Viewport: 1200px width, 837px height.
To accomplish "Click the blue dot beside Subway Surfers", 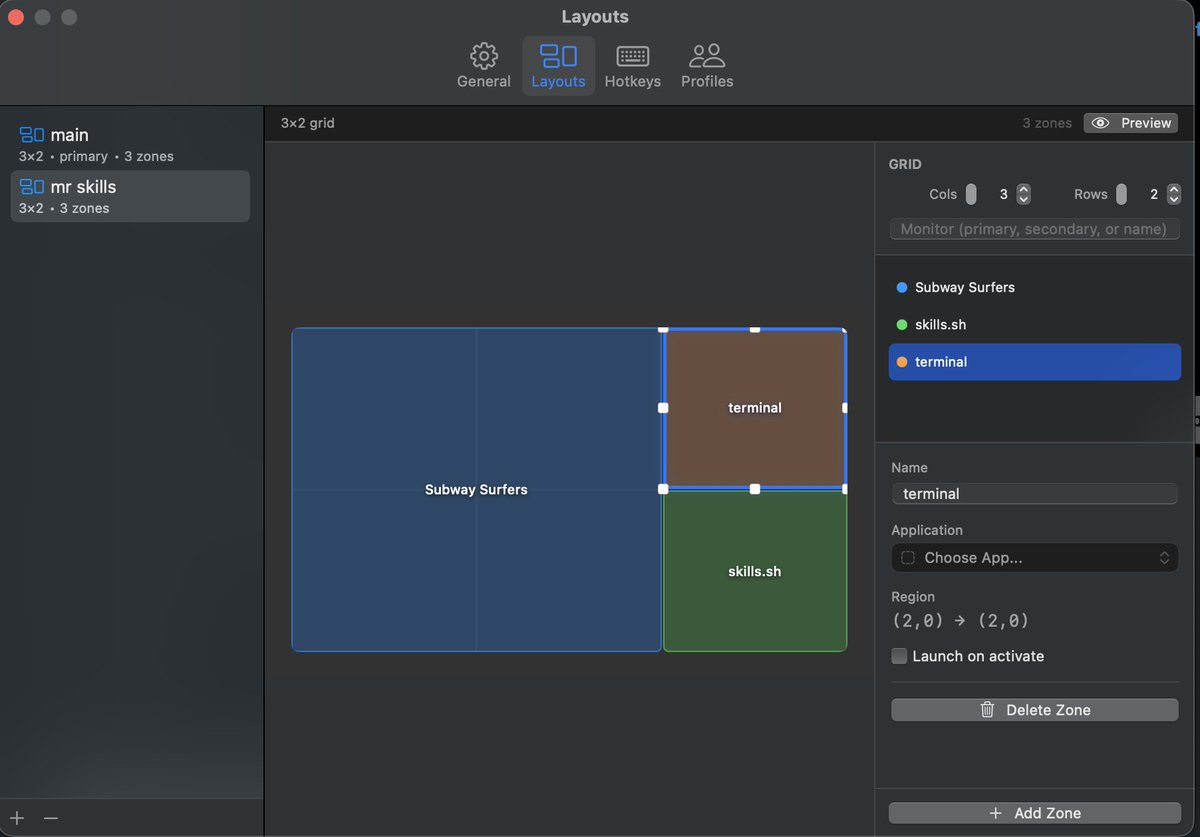I will click(x=902, y=287).
